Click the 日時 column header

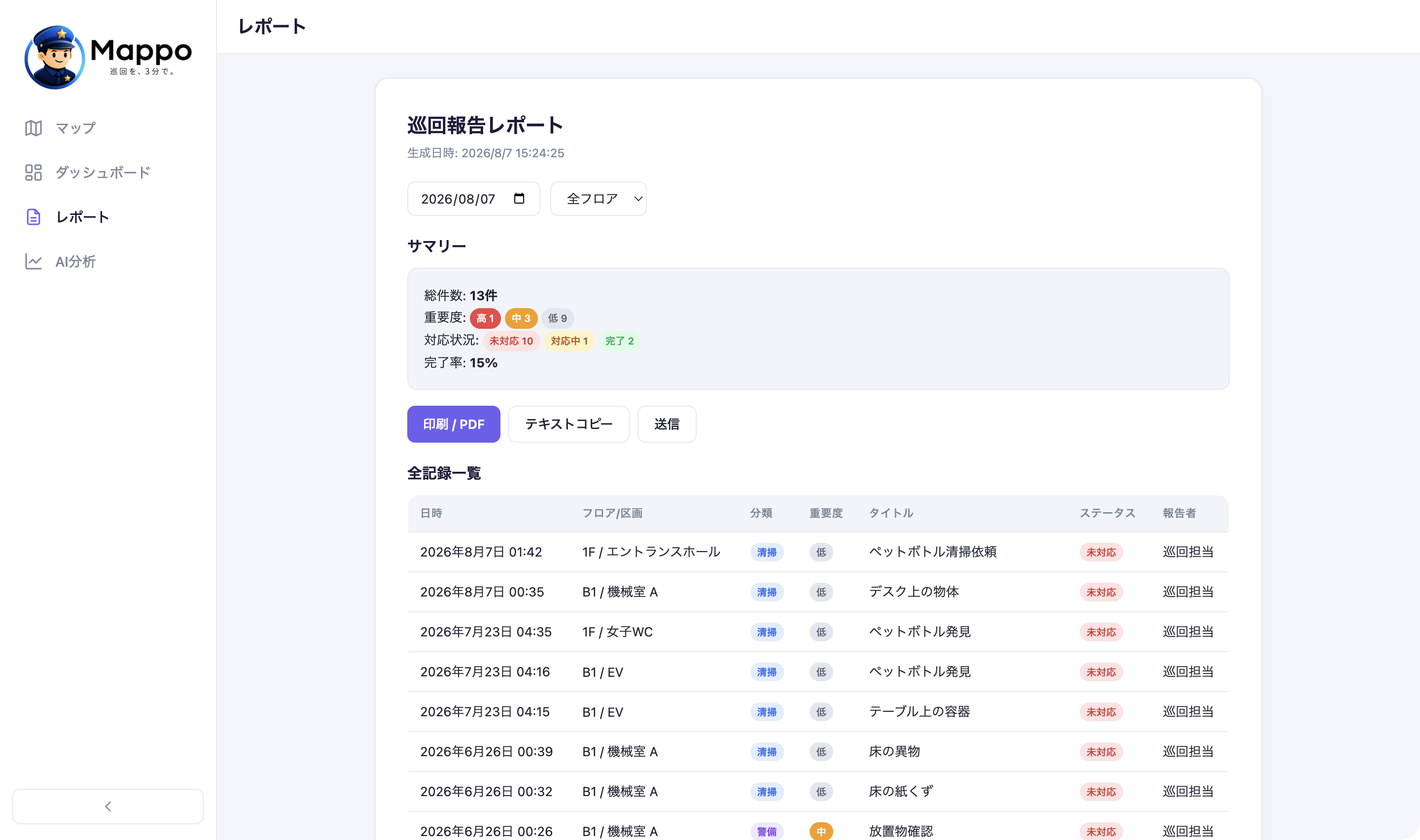point(431,513)
